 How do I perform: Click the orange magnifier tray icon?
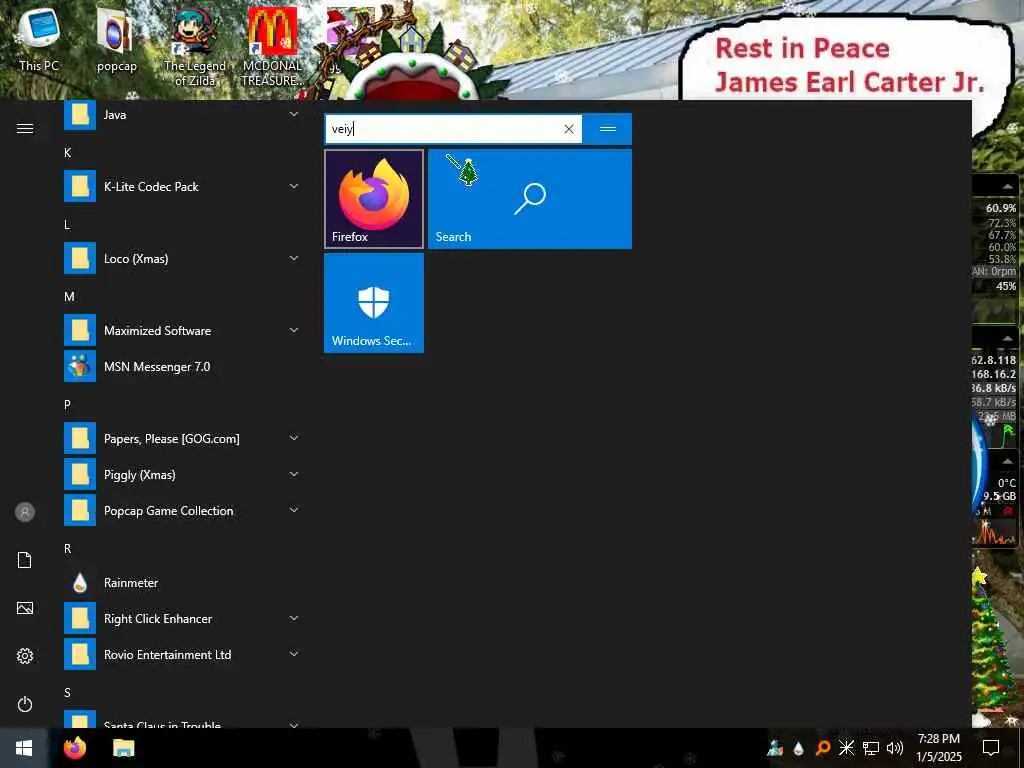pos(823,748)
